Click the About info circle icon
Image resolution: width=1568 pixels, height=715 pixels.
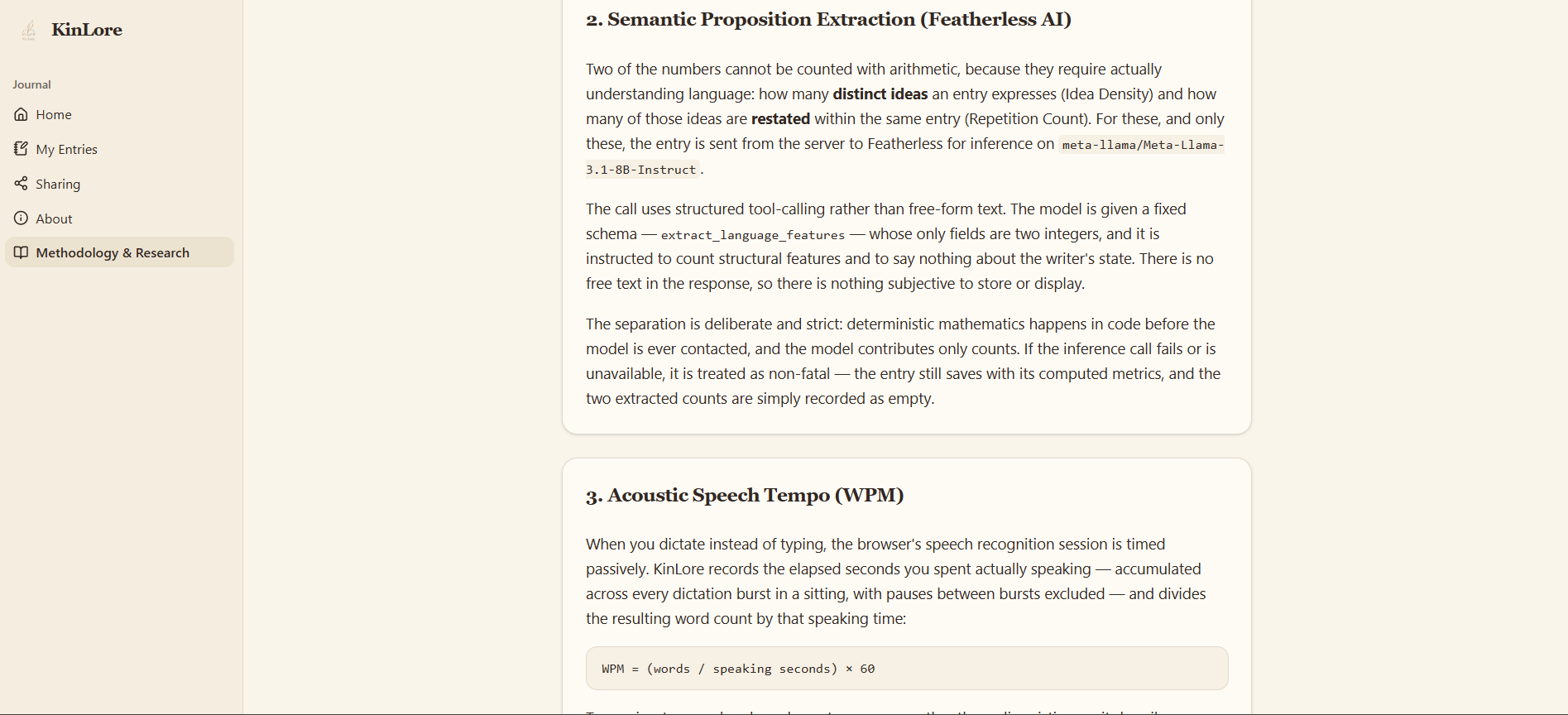point(22,218)
